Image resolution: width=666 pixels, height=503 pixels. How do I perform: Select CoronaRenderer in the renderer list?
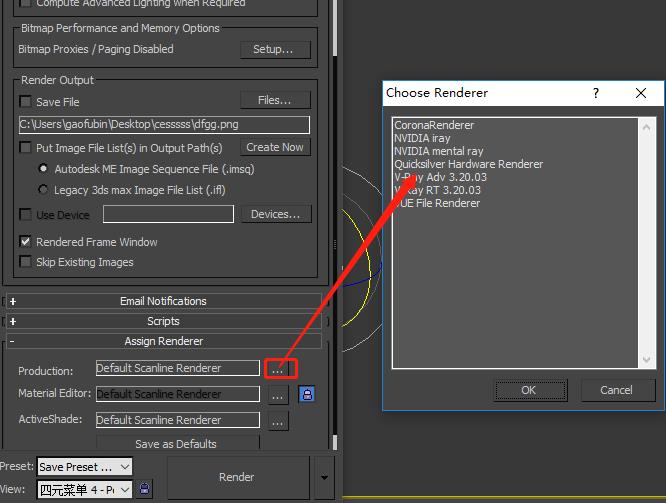point(434,125)
